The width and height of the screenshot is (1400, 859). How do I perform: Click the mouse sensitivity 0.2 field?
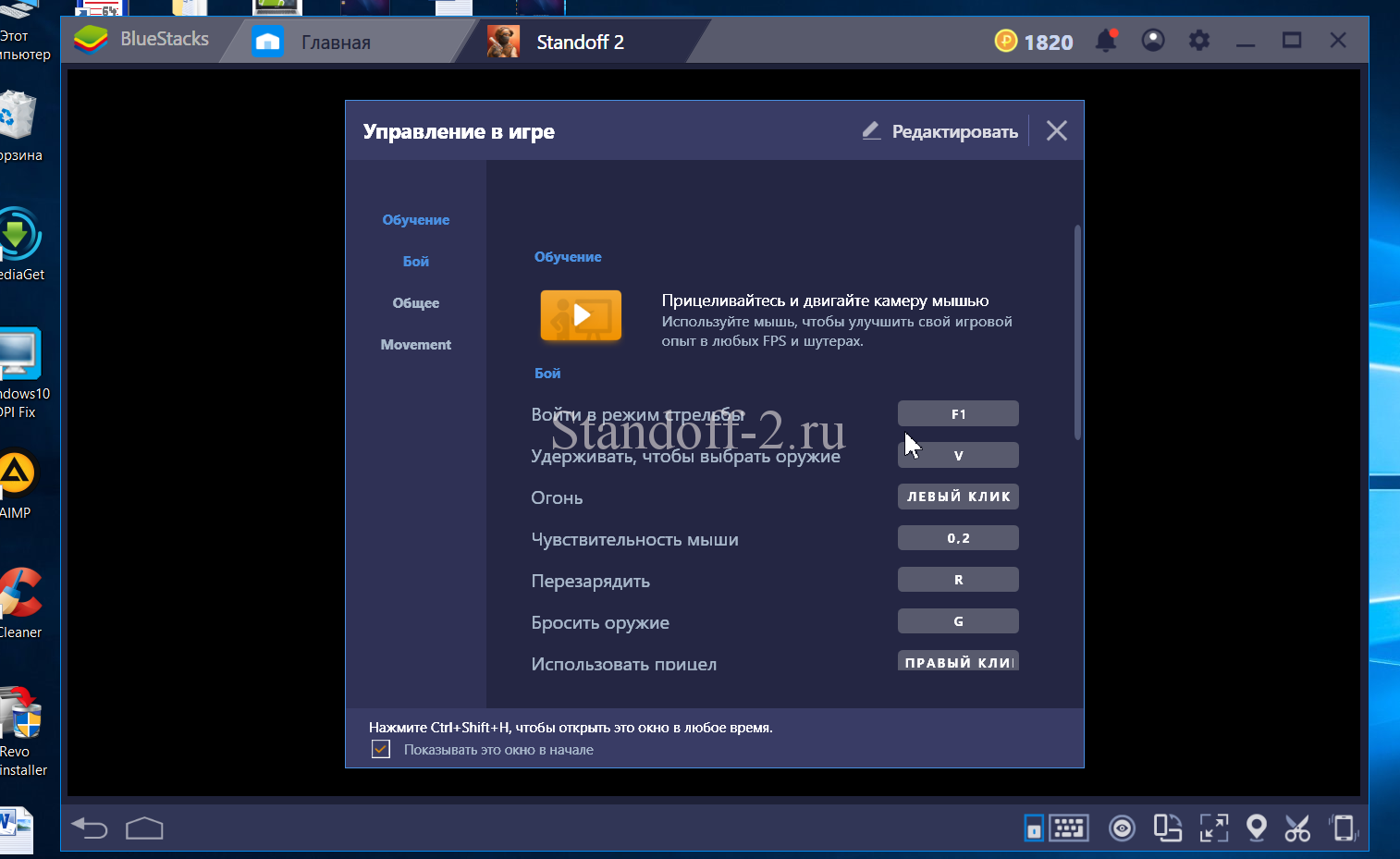pos(958,538)
